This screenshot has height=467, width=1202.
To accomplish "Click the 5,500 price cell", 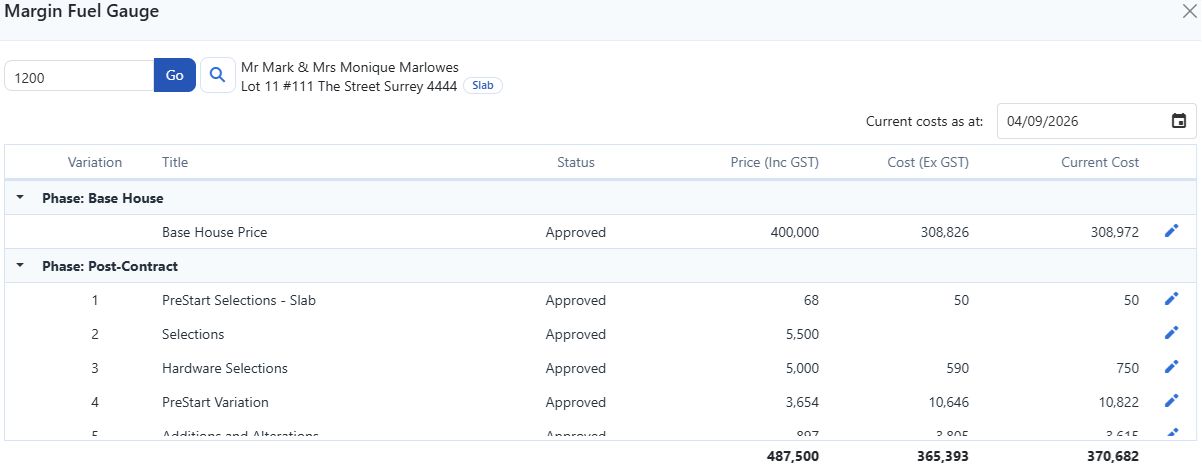I will pyautogui.click(x=804, y=334).
